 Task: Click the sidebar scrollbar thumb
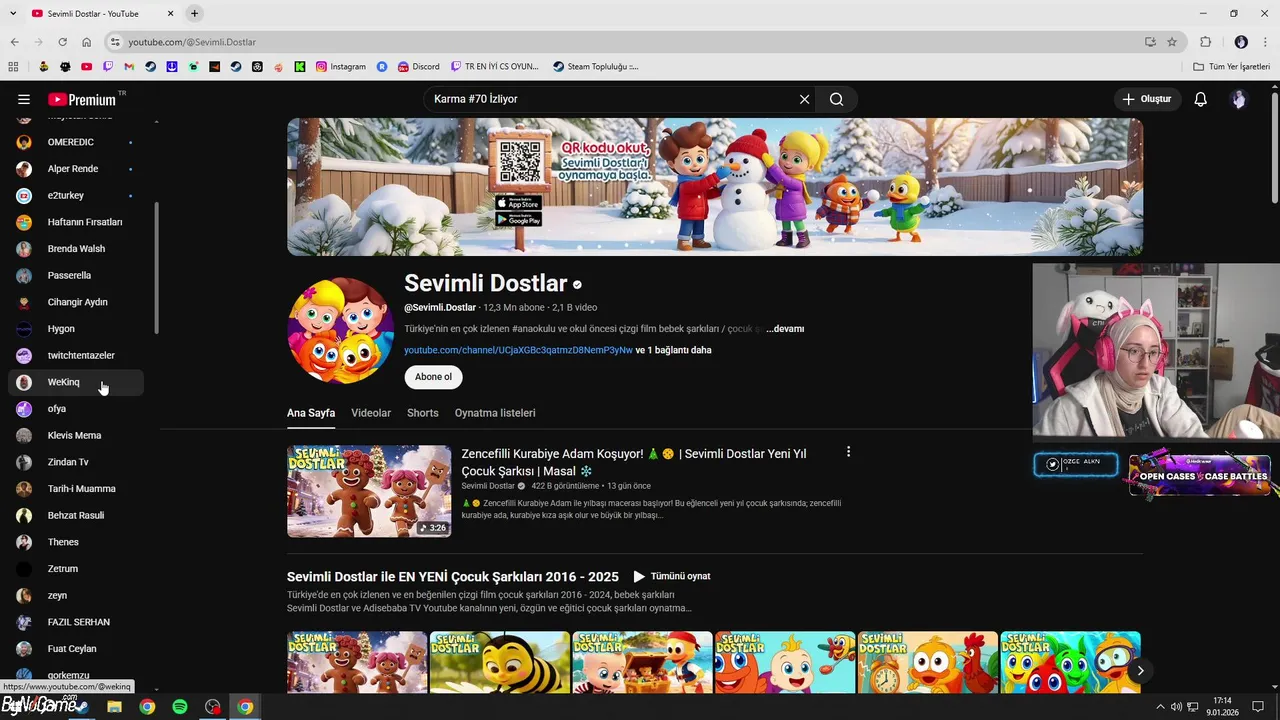pyautogui.click(x=156, y=268)
